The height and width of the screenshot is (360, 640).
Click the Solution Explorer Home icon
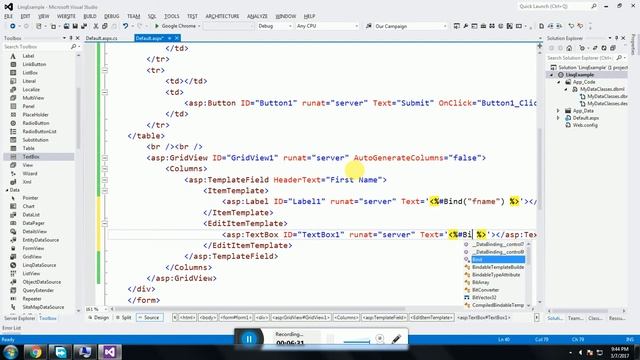click(569, 48)
